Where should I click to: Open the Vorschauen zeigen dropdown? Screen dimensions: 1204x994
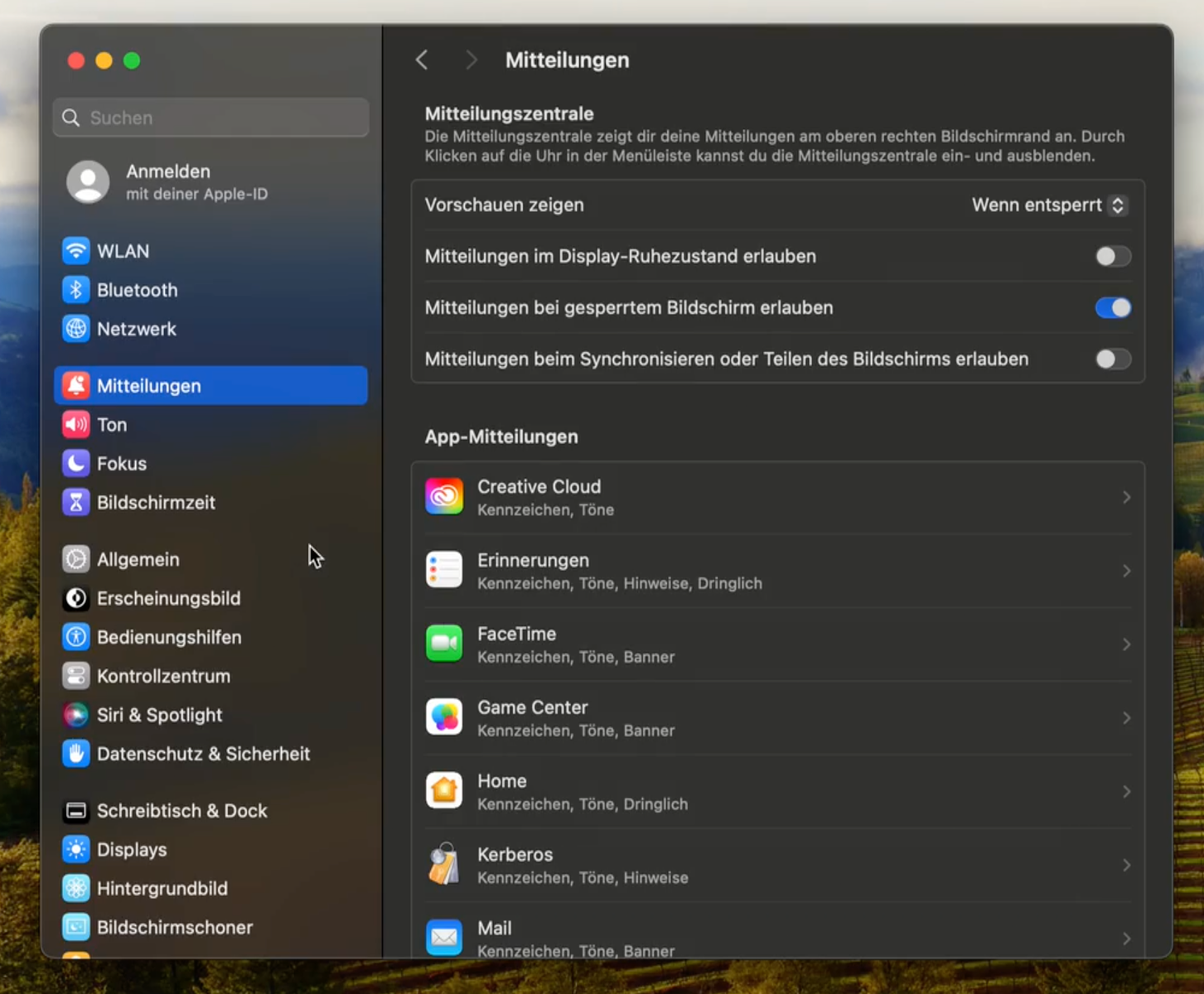click(x=1048, y=205)
